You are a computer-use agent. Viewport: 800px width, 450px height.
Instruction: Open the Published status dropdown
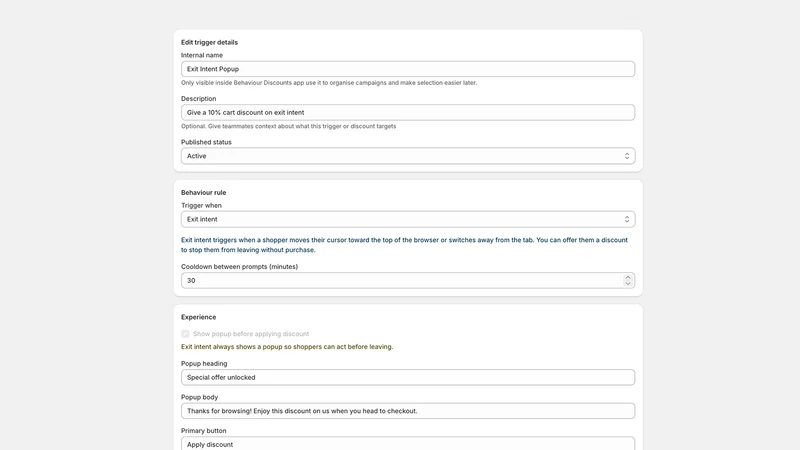coord(408,156)
